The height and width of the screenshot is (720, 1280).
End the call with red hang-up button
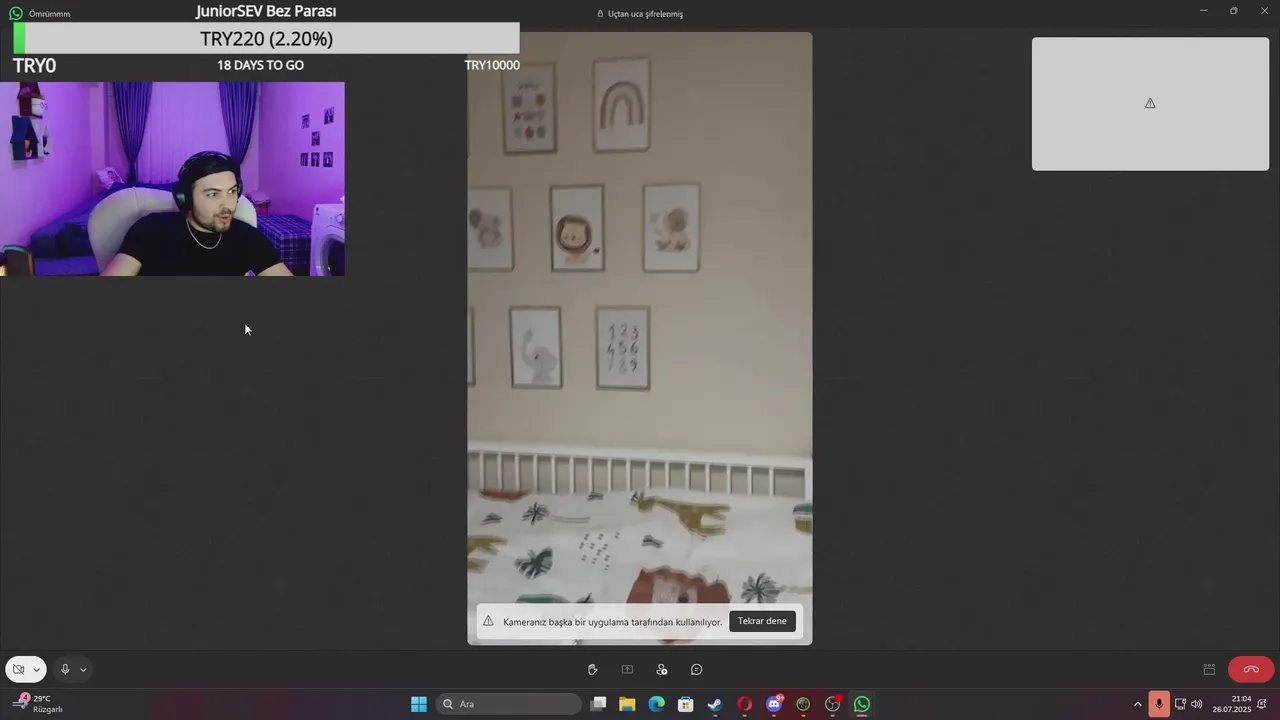point(1251,670)
